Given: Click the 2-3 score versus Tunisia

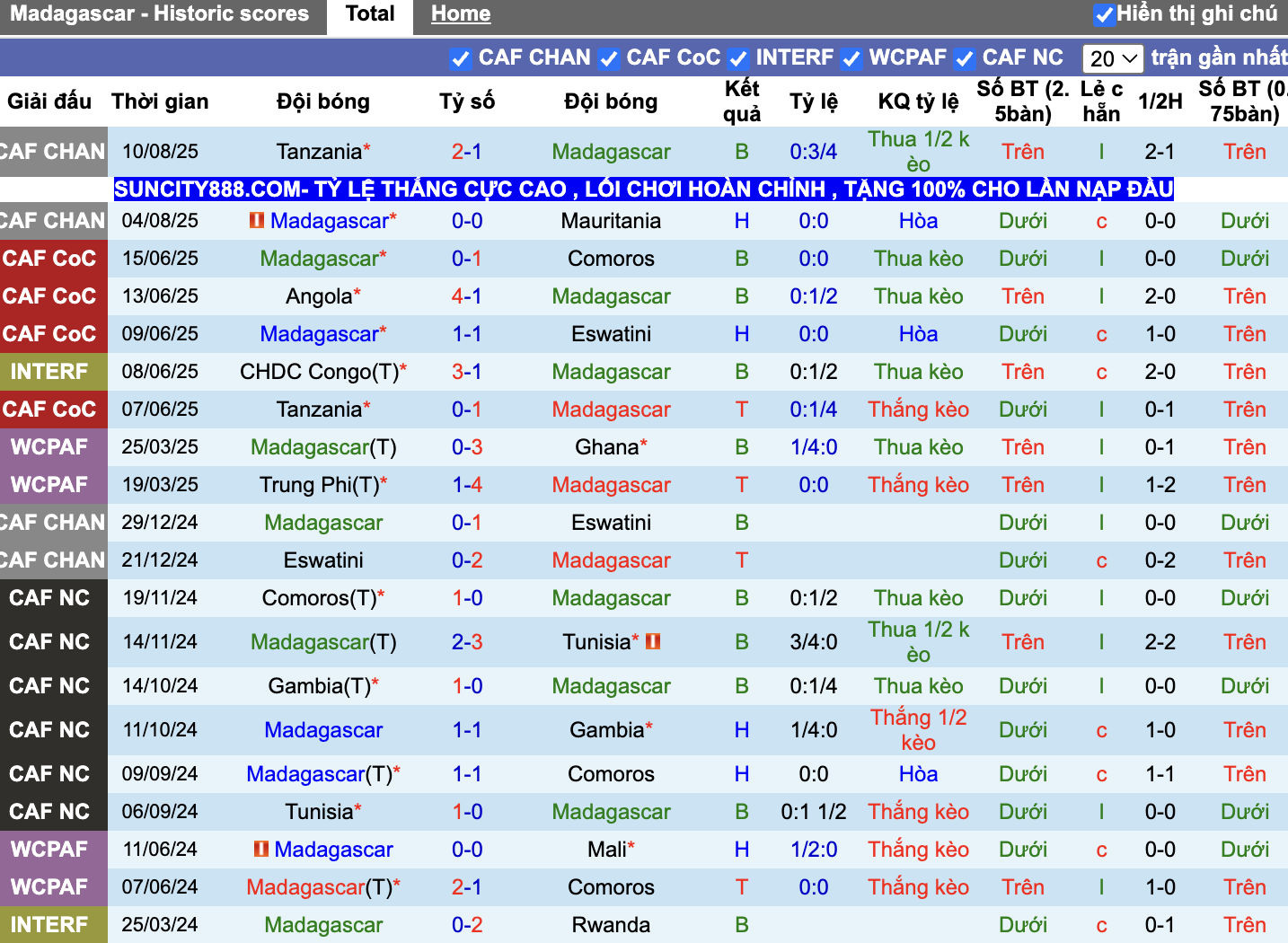Looking at the screenshot, I should 467,642.
